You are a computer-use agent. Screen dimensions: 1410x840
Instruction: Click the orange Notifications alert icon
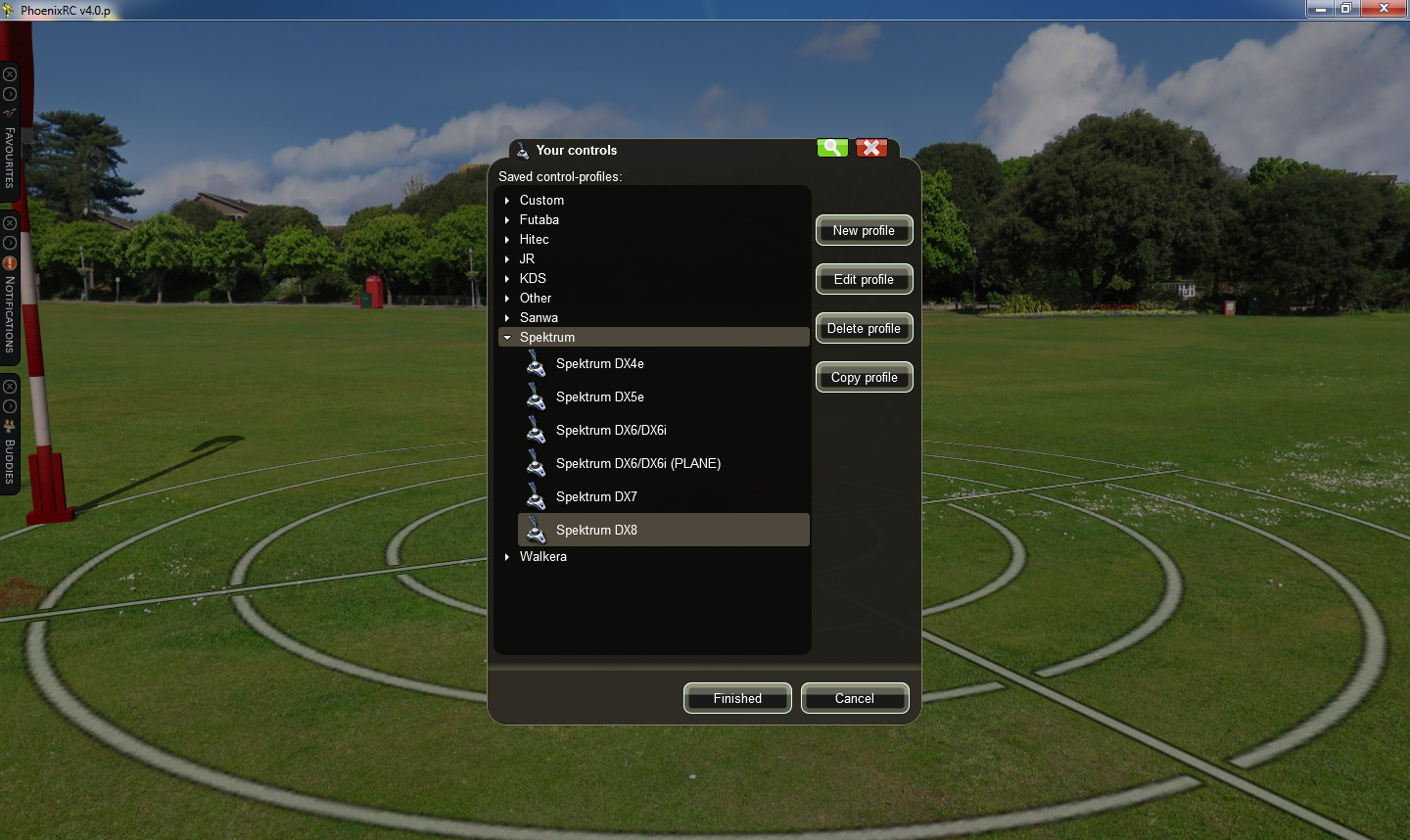(x=10, y=262)
